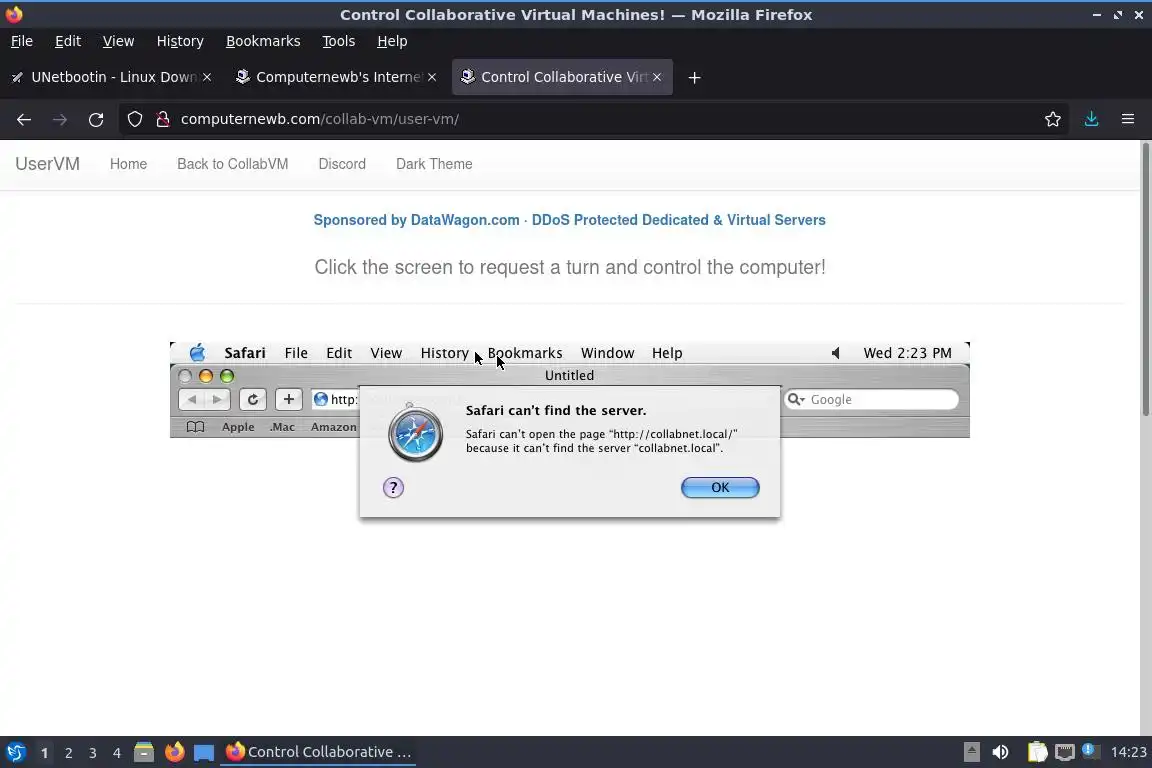1152x768 pixels.
Task: Open the Firefox downloads panel
Action: [x=1091, y=119]
